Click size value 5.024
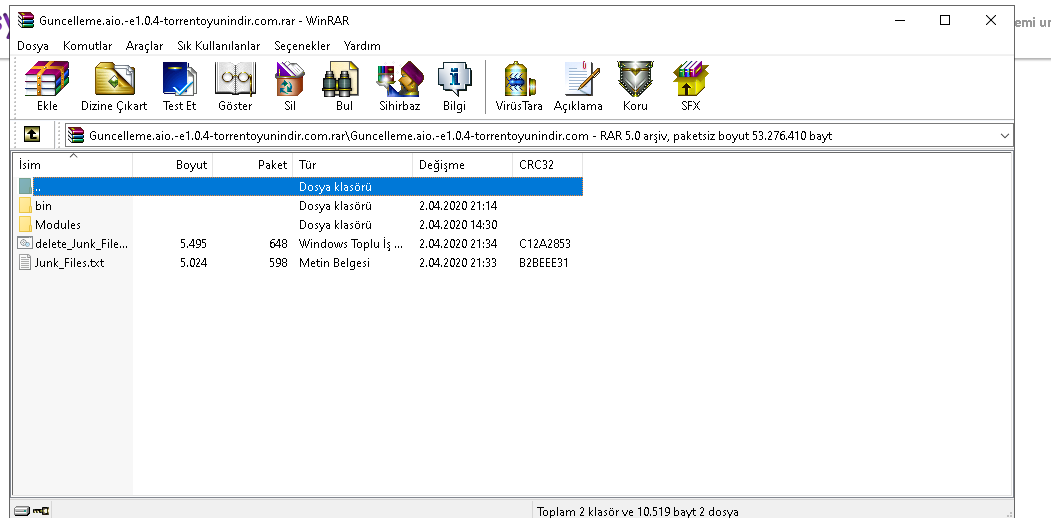 coord(194,263)
